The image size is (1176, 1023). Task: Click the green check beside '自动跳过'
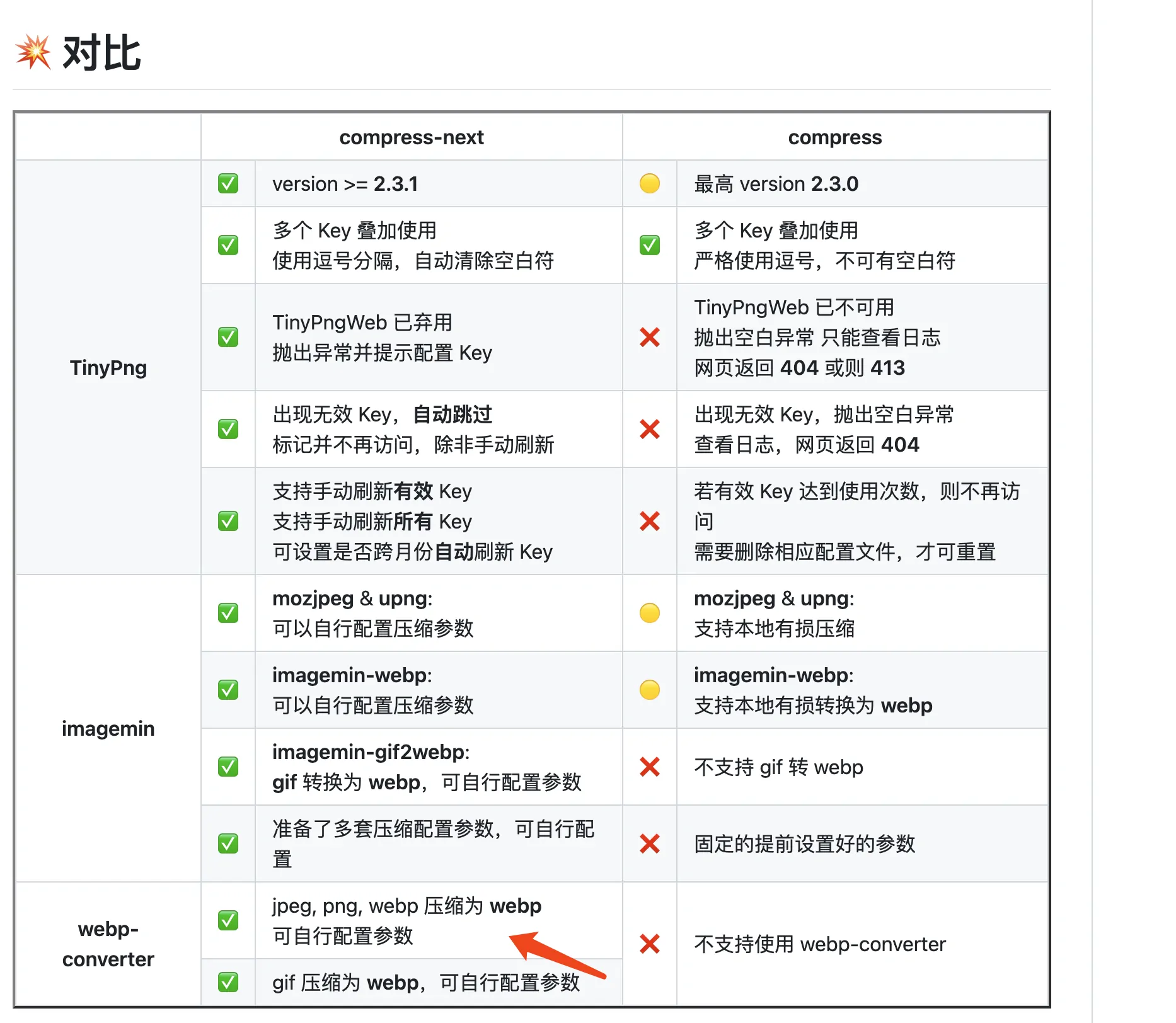click(228, 429)
